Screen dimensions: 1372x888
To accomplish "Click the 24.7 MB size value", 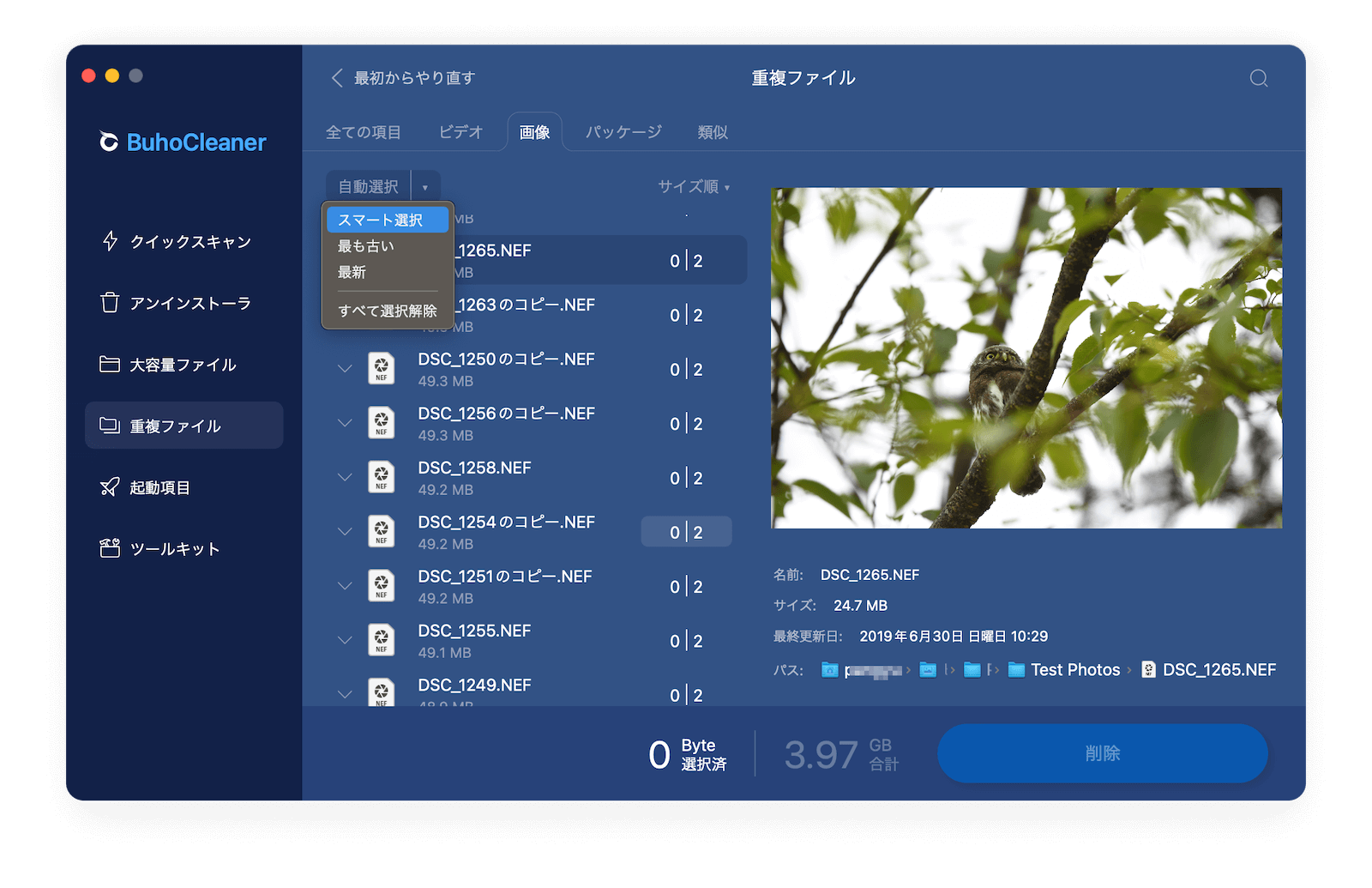I will 860,606.
